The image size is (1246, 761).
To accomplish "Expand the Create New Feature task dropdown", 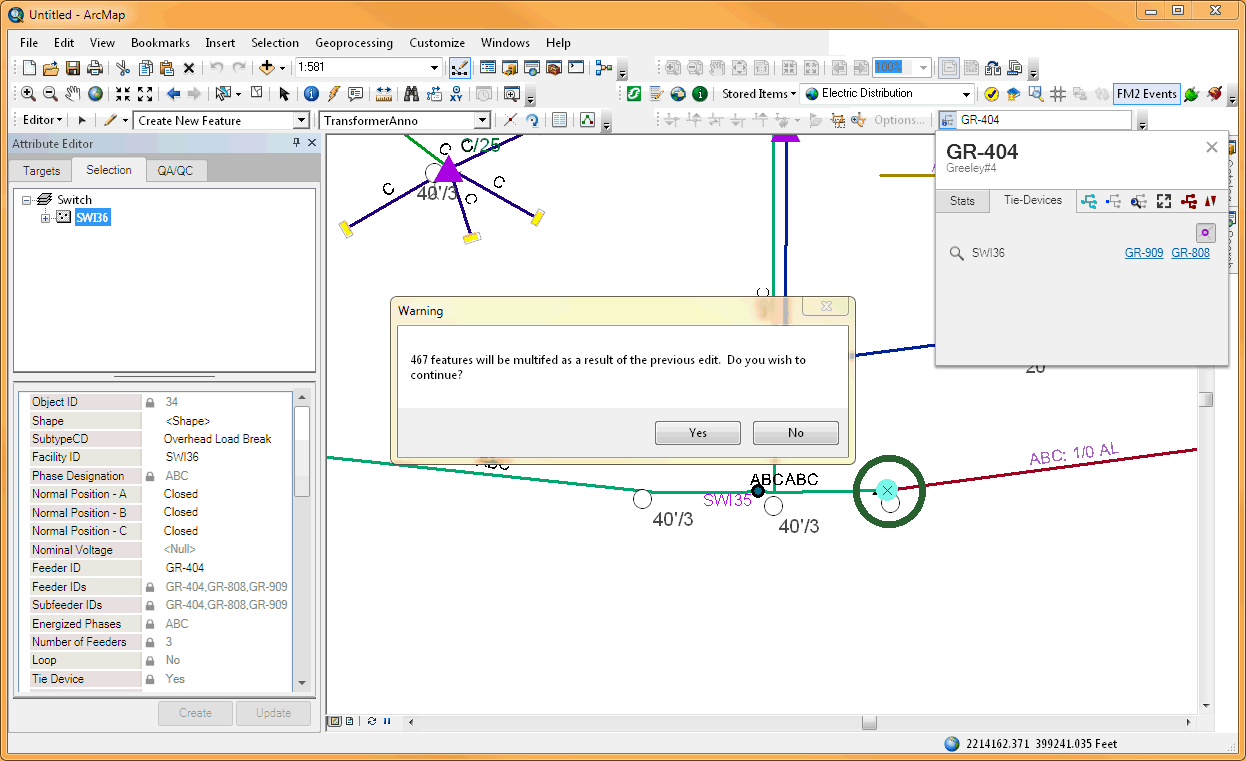I will click(x=300, y=120).
